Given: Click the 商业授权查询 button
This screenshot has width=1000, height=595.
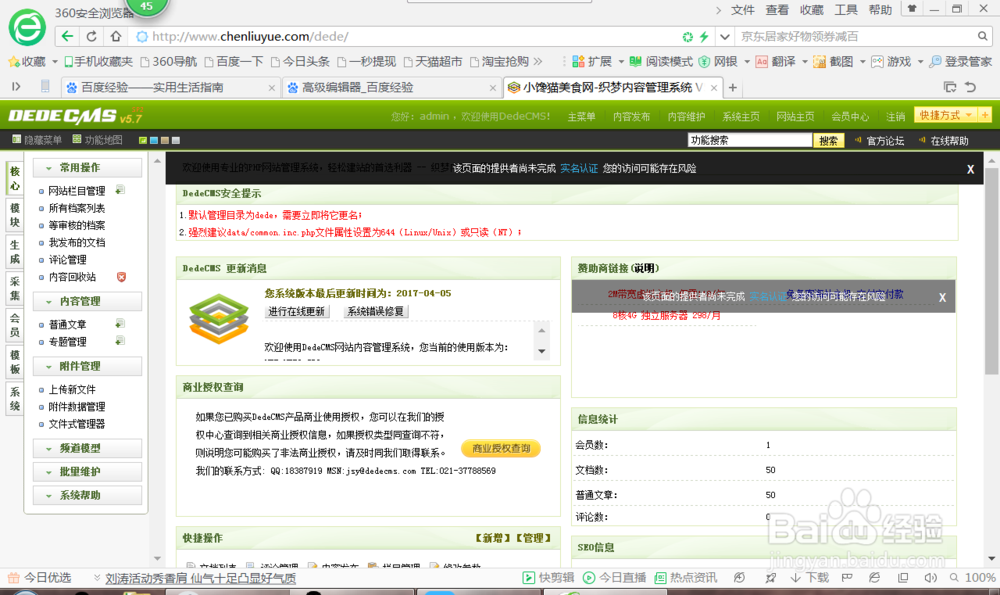Looking at the screenshot, I should tap(501, 448).
